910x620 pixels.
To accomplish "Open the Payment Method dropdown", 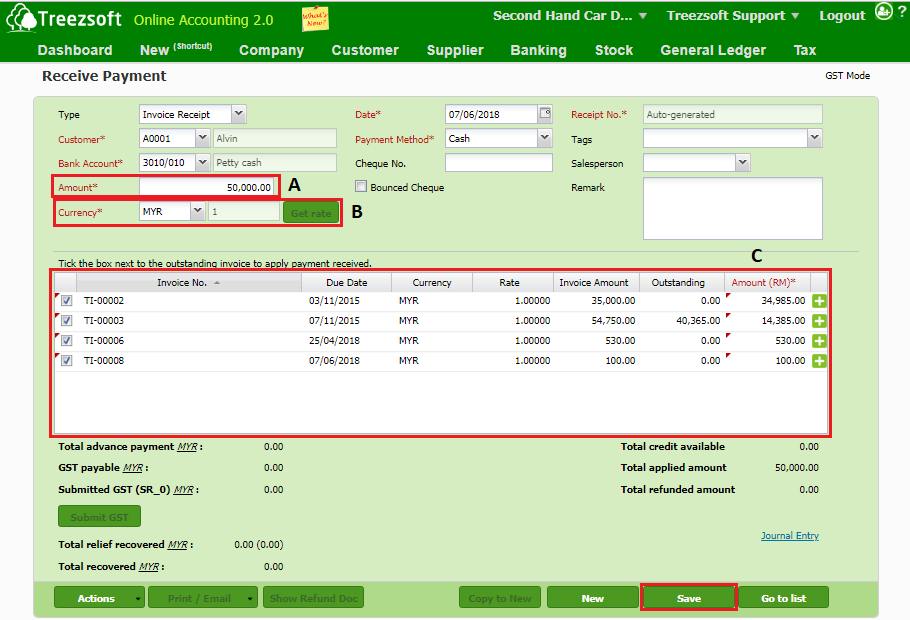I will tap(544, 138).
